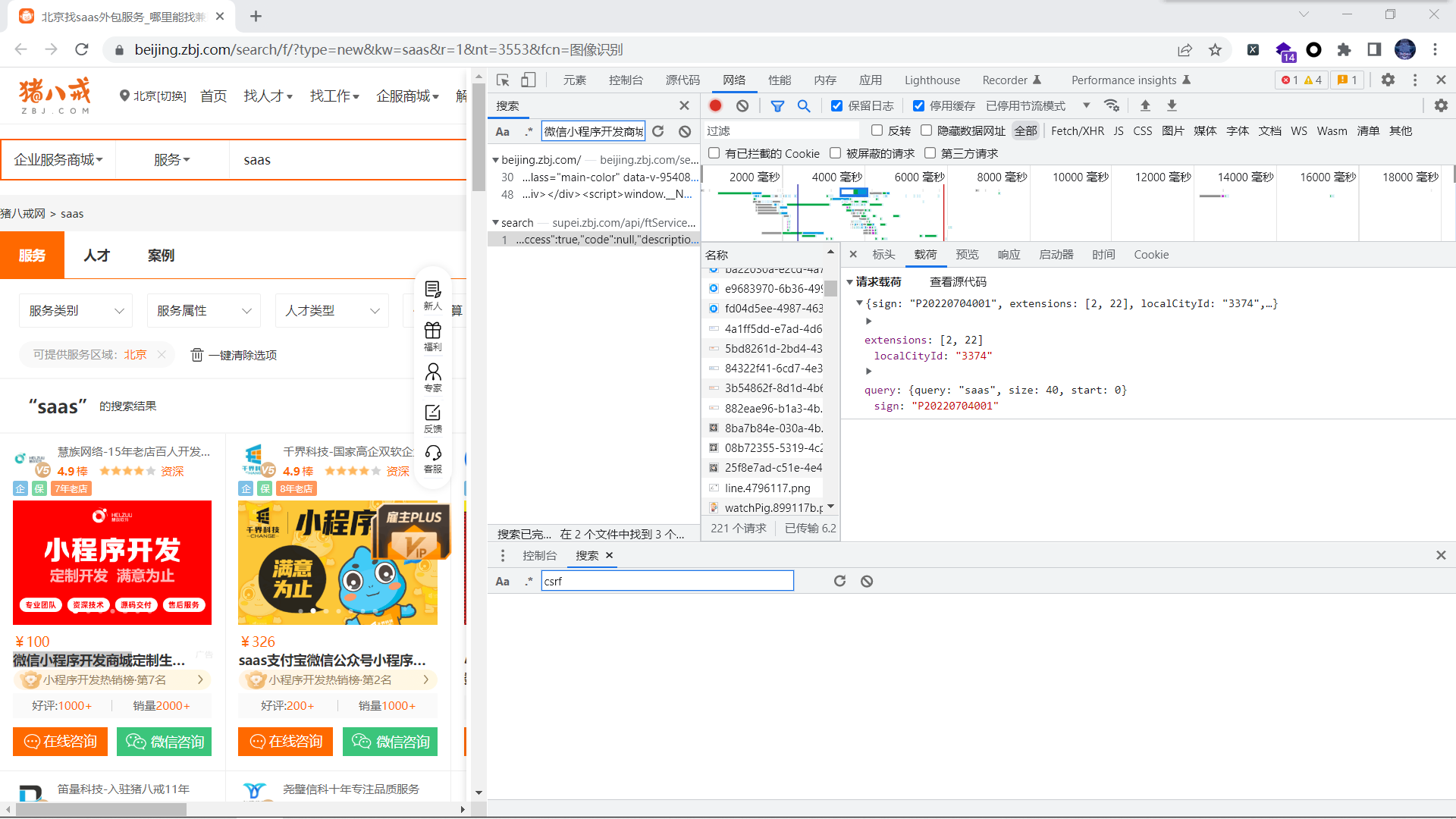Image resolution: width=1456 pixels, height=819 pixels.
Task: Toggle the network filter funnel icon
Action: coord(777,105)
